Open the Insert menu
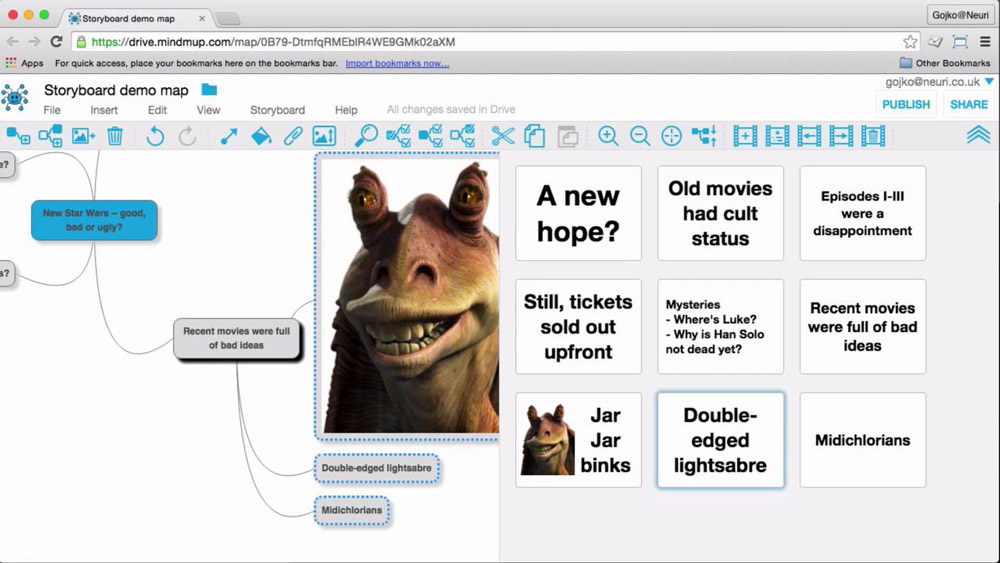Viewport: 1000px width, 563px height. [x=104, y=110]
